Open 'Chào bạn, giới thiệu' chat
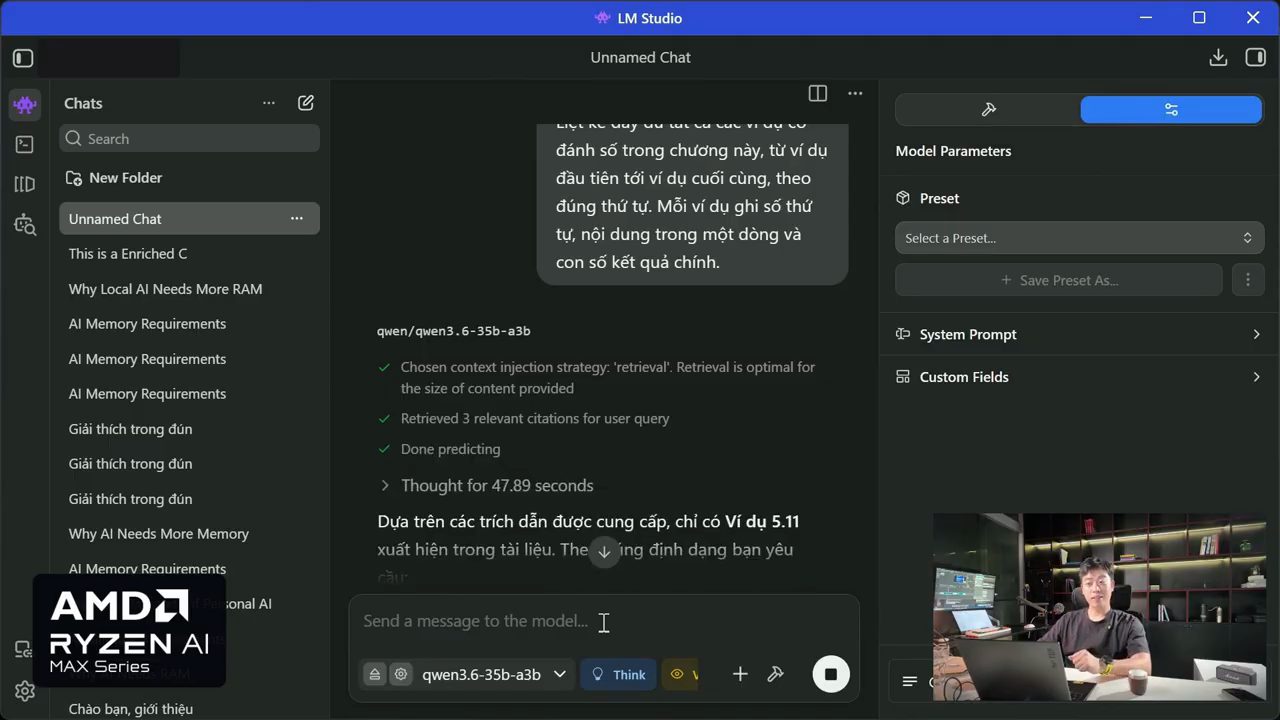This screenshot has height=720, width=1280. click(x=190, y=709)
